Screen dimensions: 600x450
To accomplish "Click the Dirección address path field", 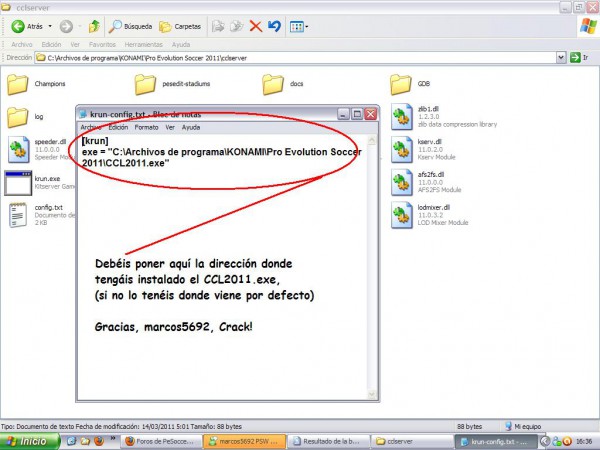I will coord(295,58).
